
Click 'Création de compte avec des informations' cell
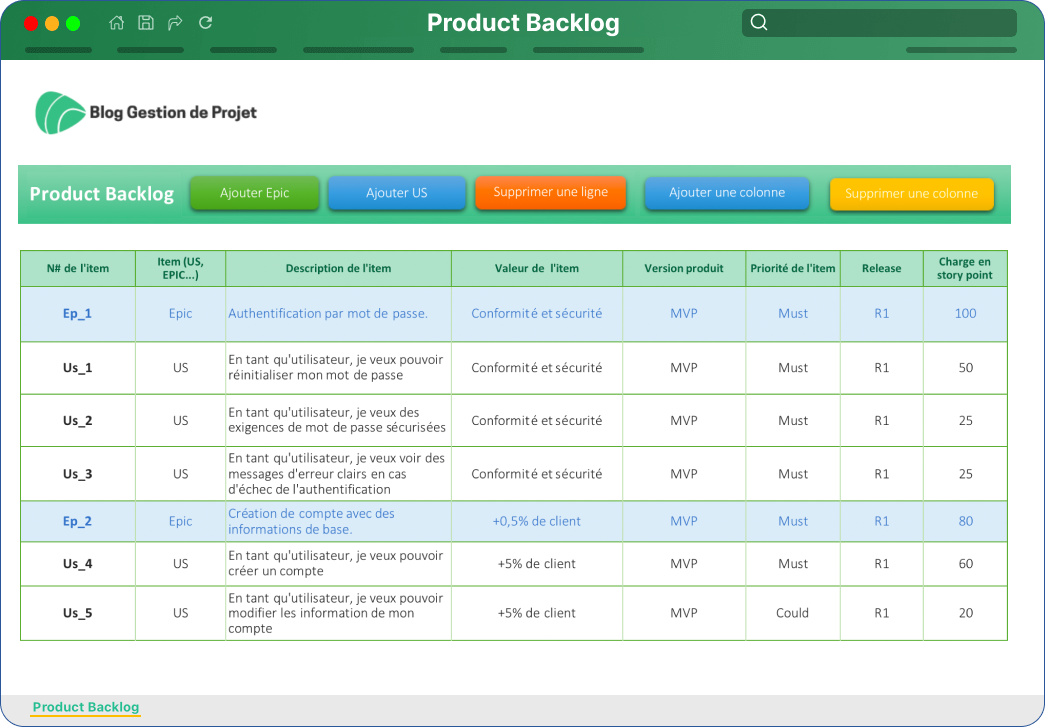pyautogui.click(x=339, y=521)
